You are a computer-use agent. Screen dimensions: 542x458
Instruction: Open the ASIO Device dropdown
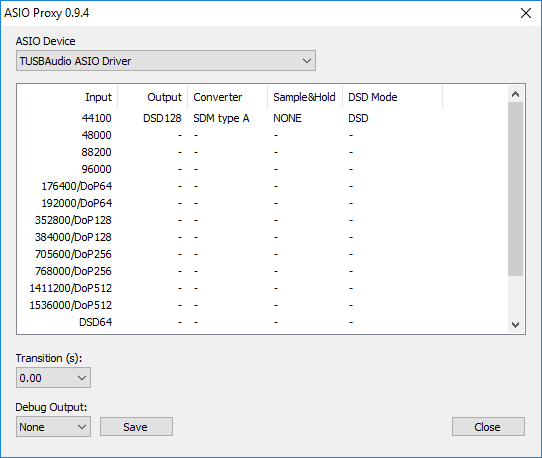point(166,61)
